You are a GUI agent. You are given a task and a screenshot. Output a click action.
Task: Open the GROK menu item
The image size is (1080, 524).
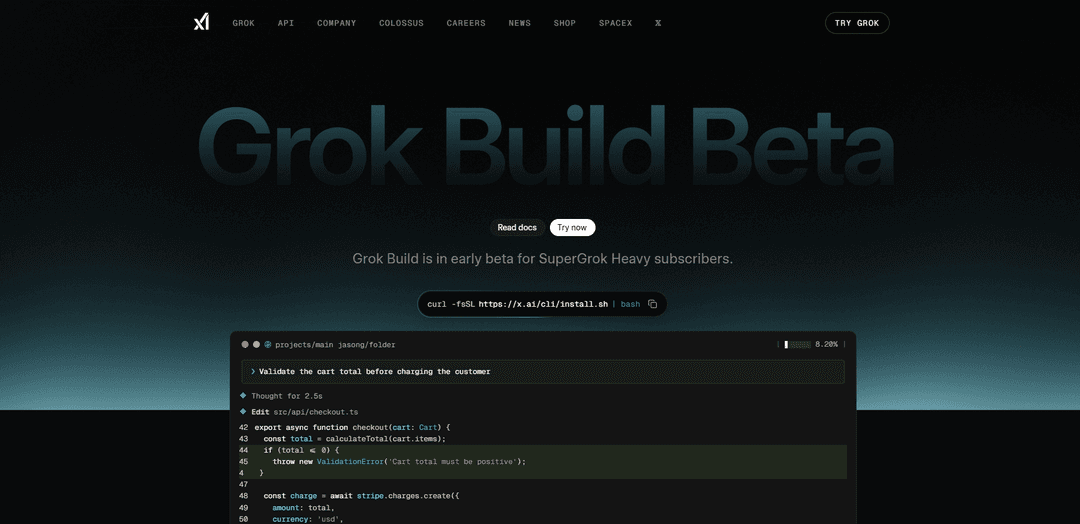click(244, 23)
